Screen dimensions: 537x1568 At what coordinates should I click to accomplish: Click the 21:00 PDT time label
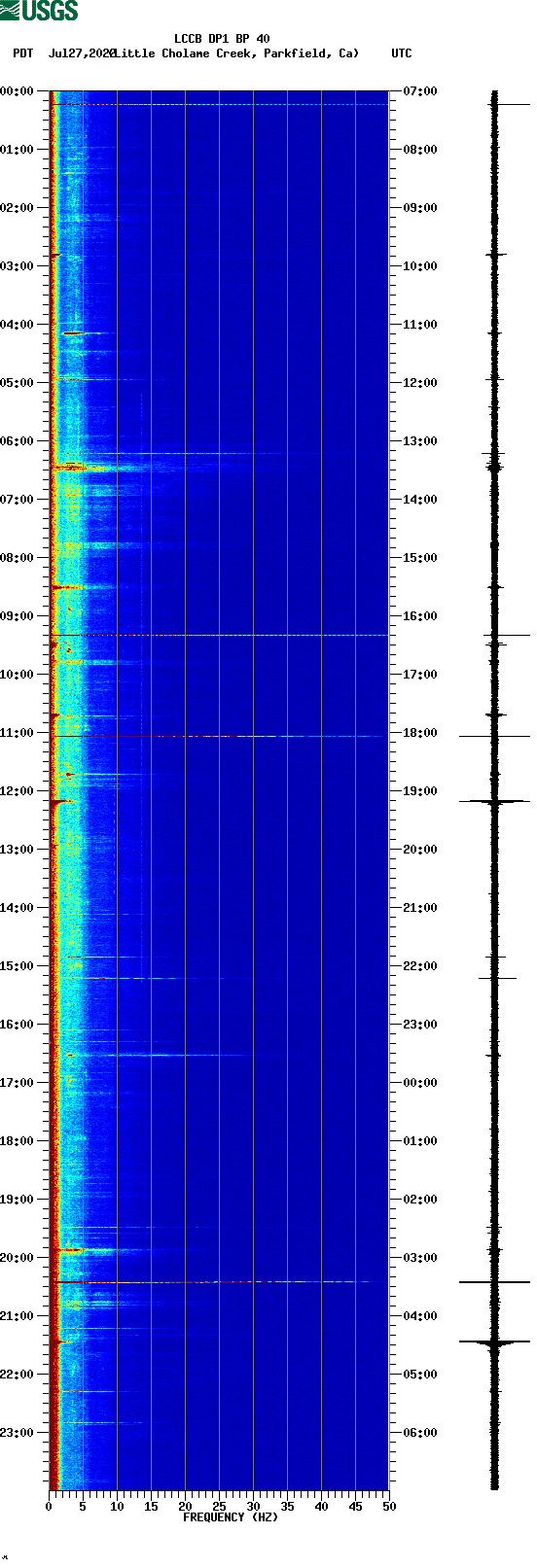(x=18, y=1316)
